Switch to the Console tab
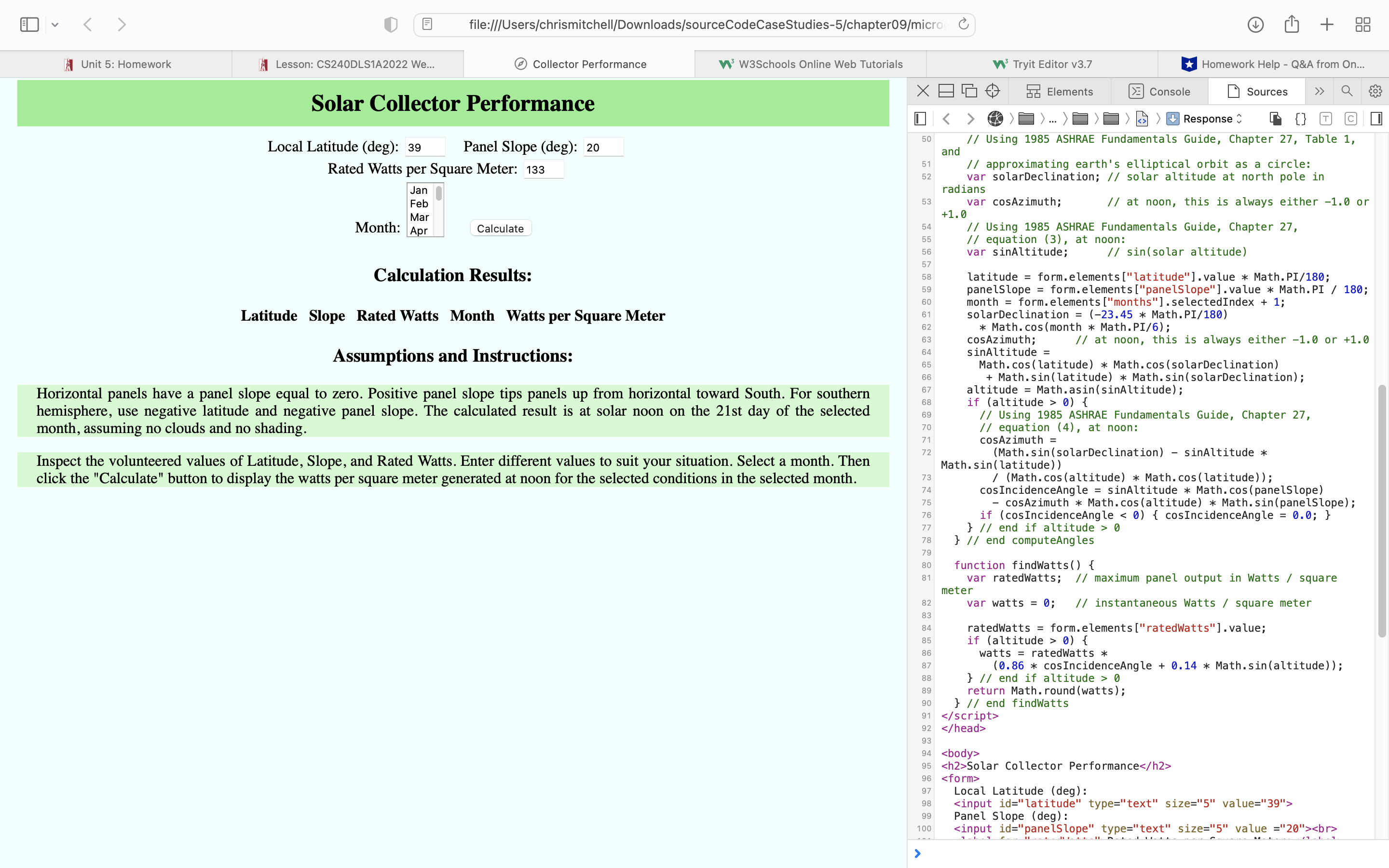The width and height of the screenshot is (1389, 868). coord(1159,91)
